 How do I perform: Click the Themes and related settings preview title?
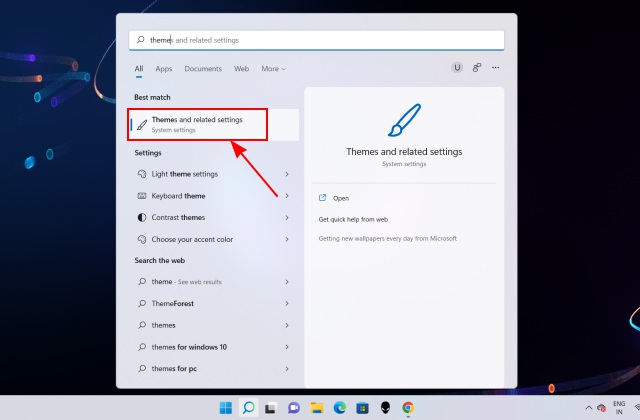404,151
